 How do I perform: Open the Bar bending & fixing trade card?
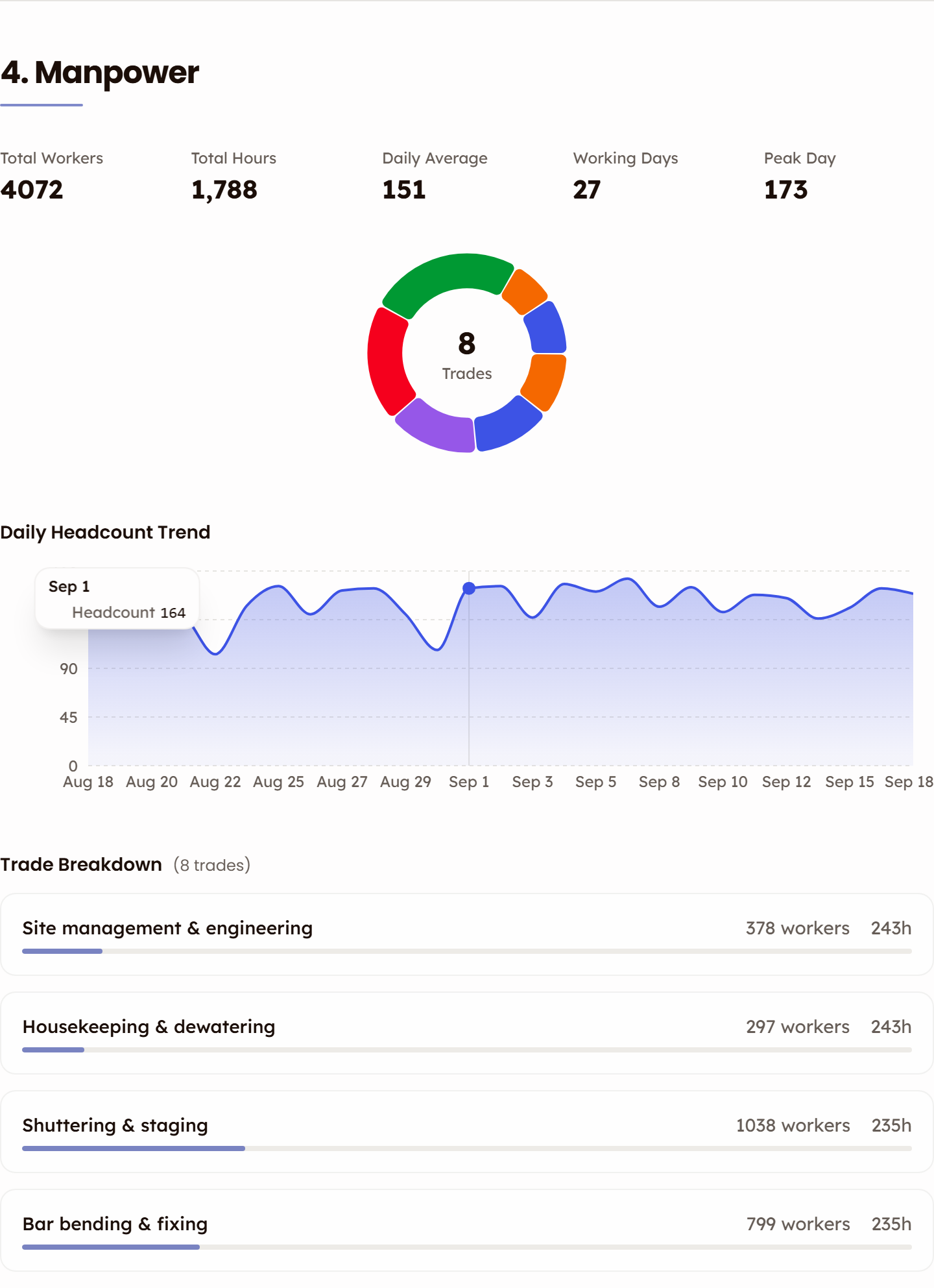[x=467, y=1230]
